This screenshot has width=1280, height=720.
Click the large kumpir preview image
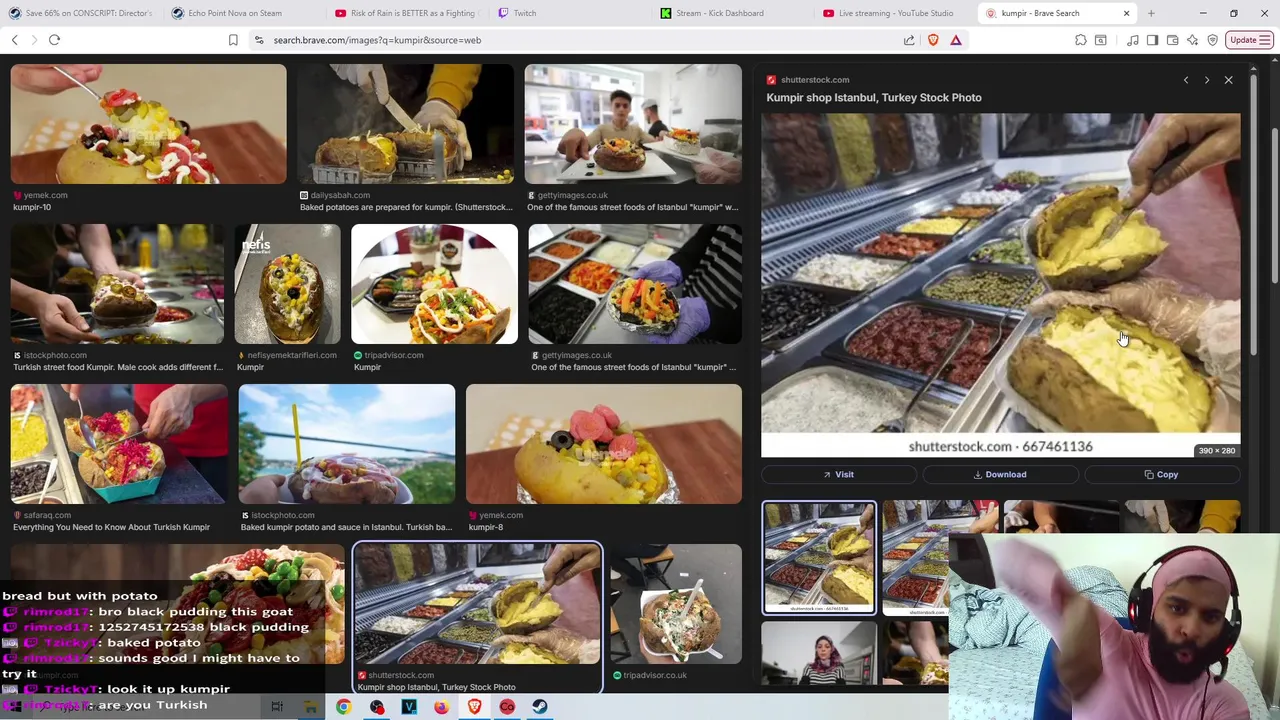pyautogui.click(x=1001, y=286)
